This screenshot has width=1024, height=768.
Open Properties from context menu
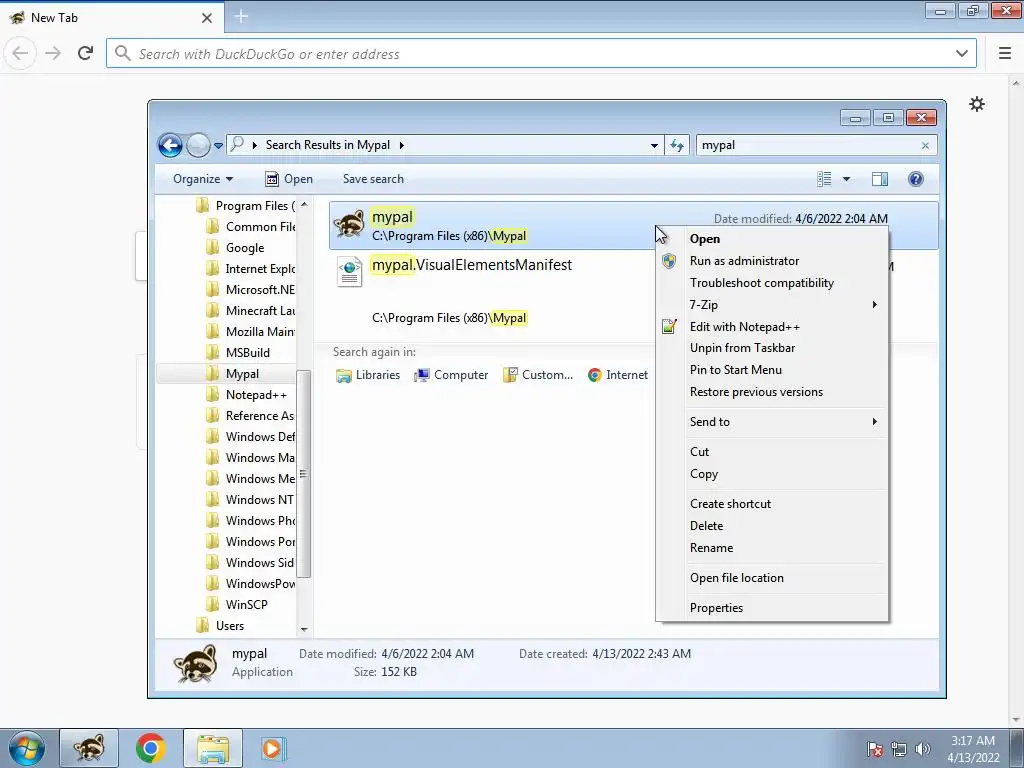[773, 608]
